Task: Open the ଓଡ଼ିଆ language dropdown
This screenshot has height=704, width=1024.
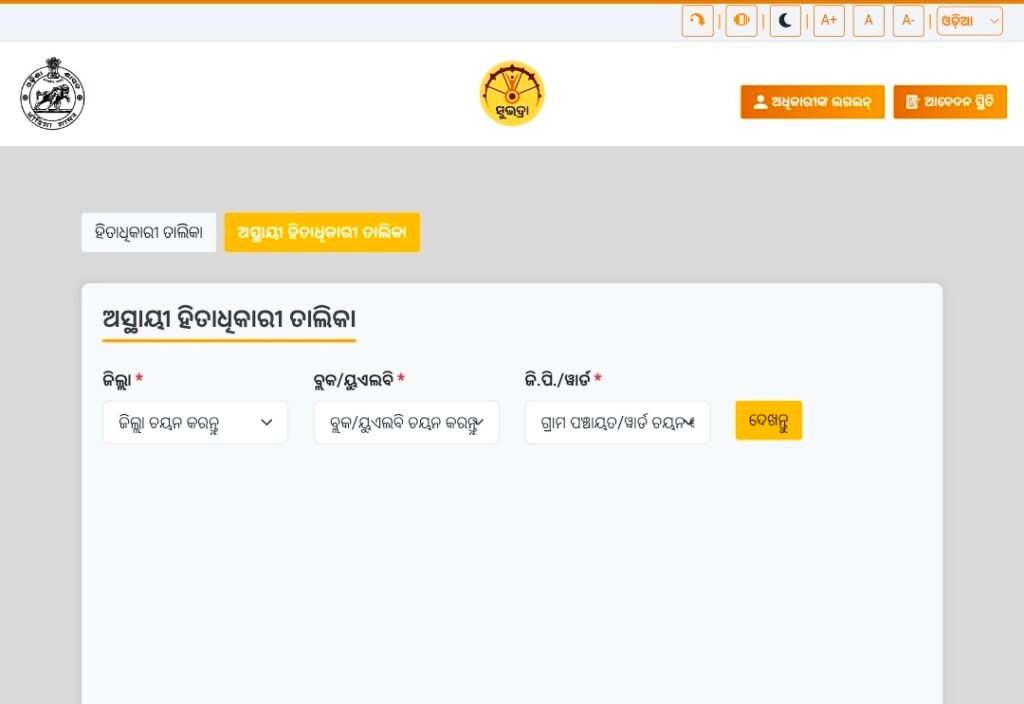Action: (969, 21)
